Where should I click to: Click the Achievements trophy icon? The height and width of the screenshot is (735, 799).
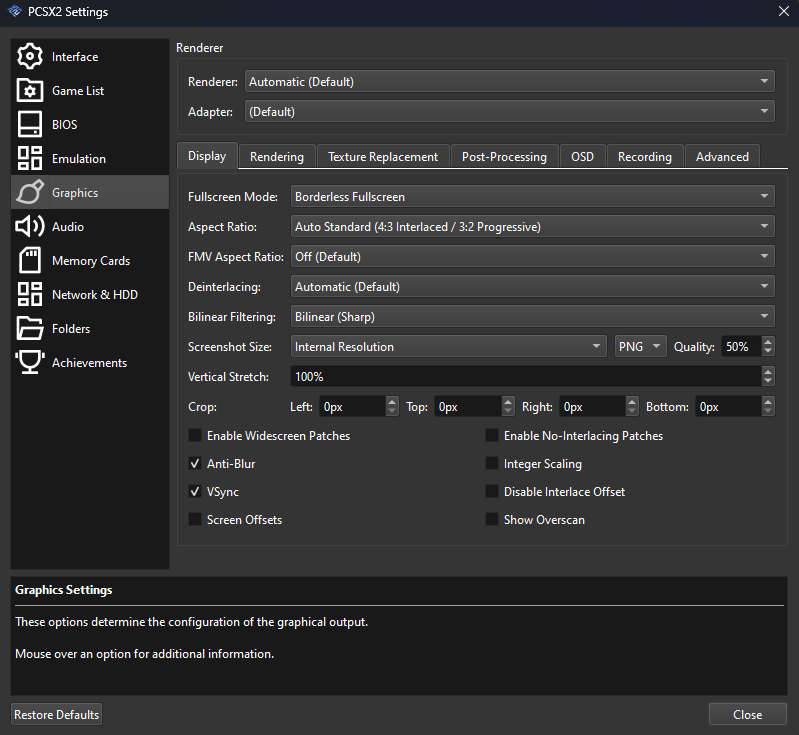[30, 362]
